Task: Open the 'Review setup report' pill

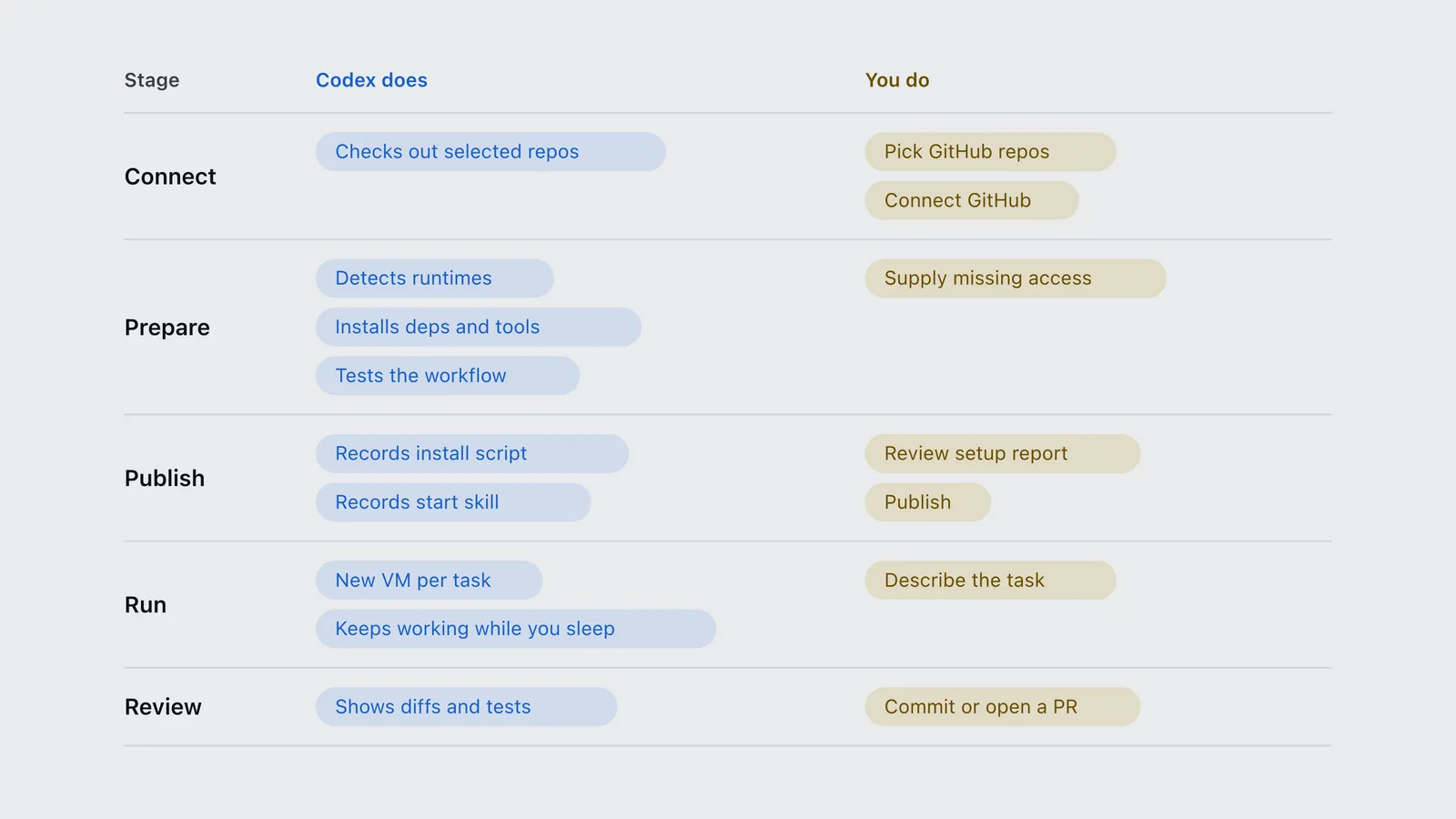Action: [1003, 453]
